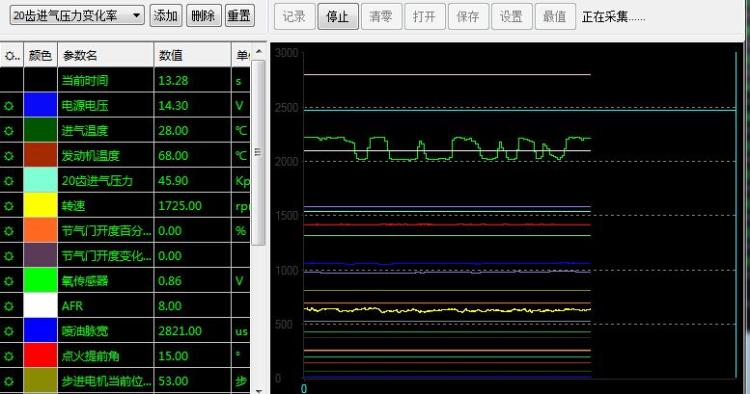Toggle the gear icon for 20齿进气压力 row

[9, 181]
